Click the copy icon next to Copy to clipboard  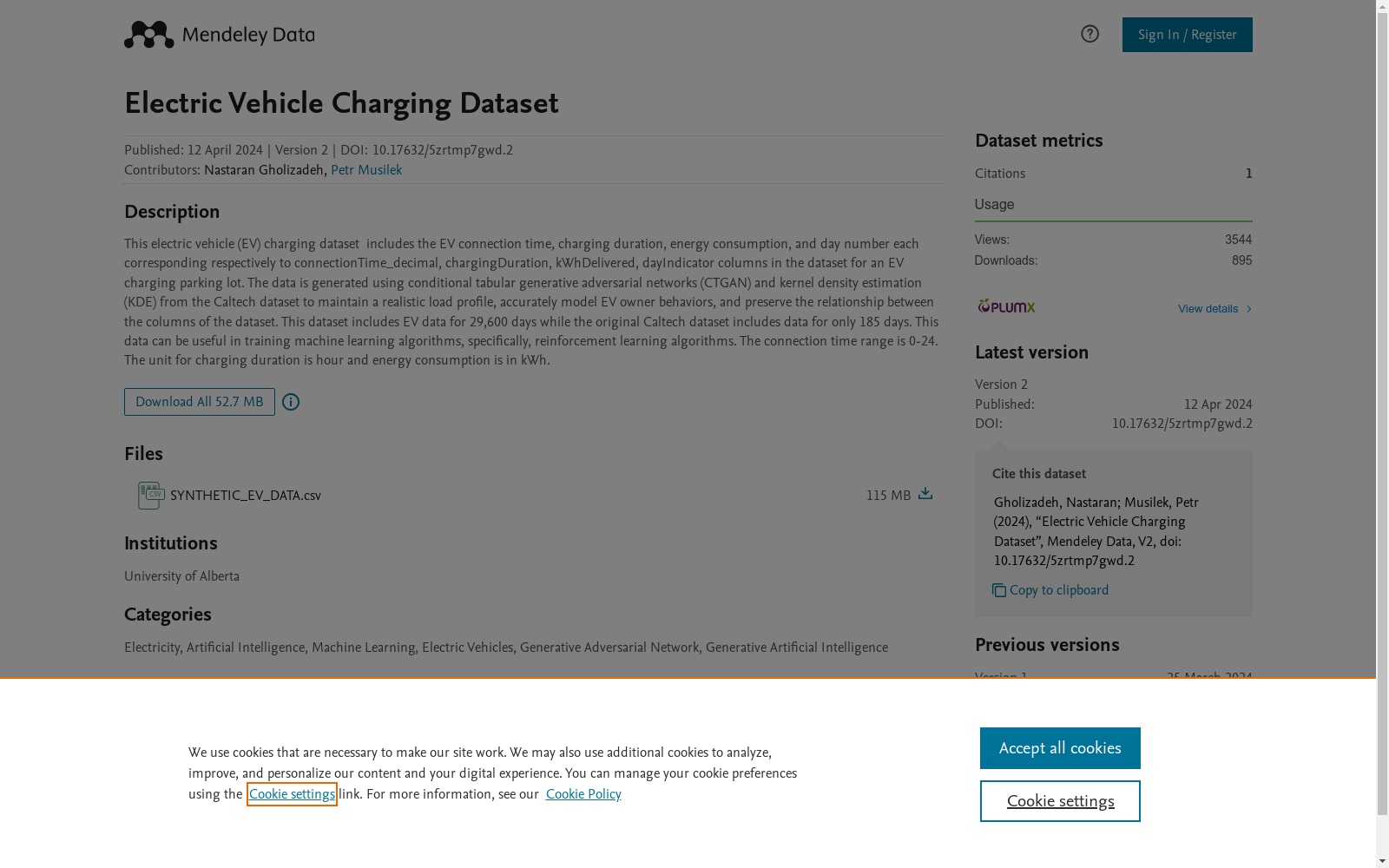click(999, 590)
